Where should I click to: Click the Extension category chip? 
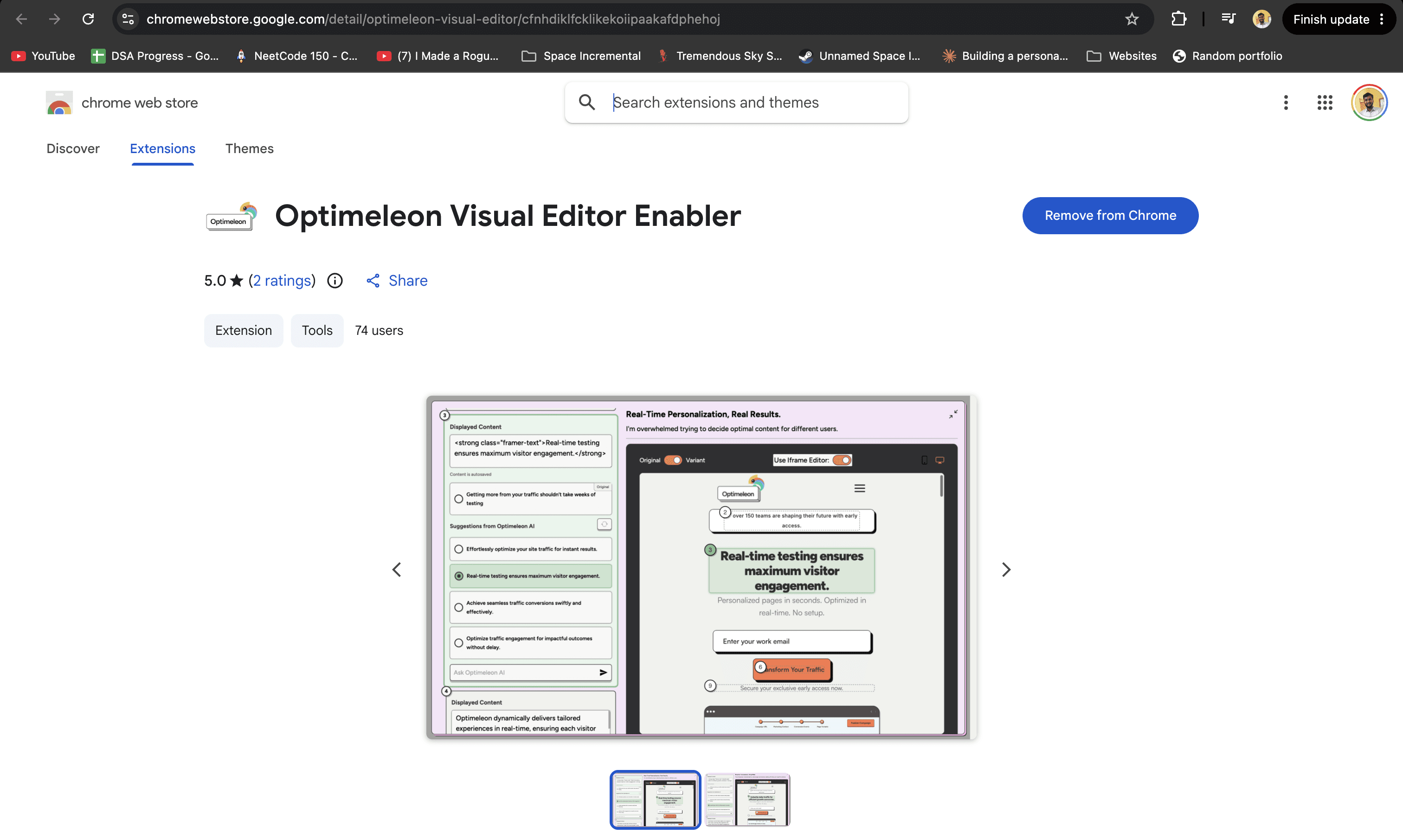click(x=244, y=331)
